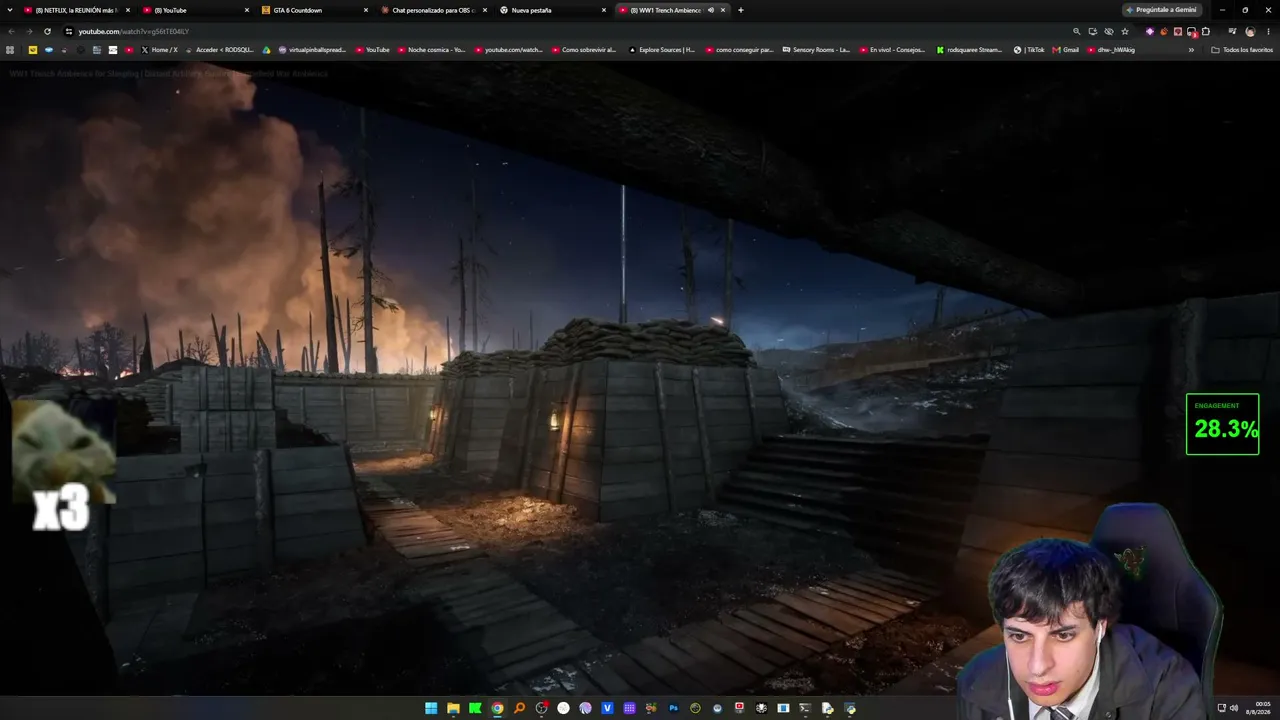This screenshot has height=720, width=1280.
Task: Open the Gmail bookmark
Action: coord(1066,49)
